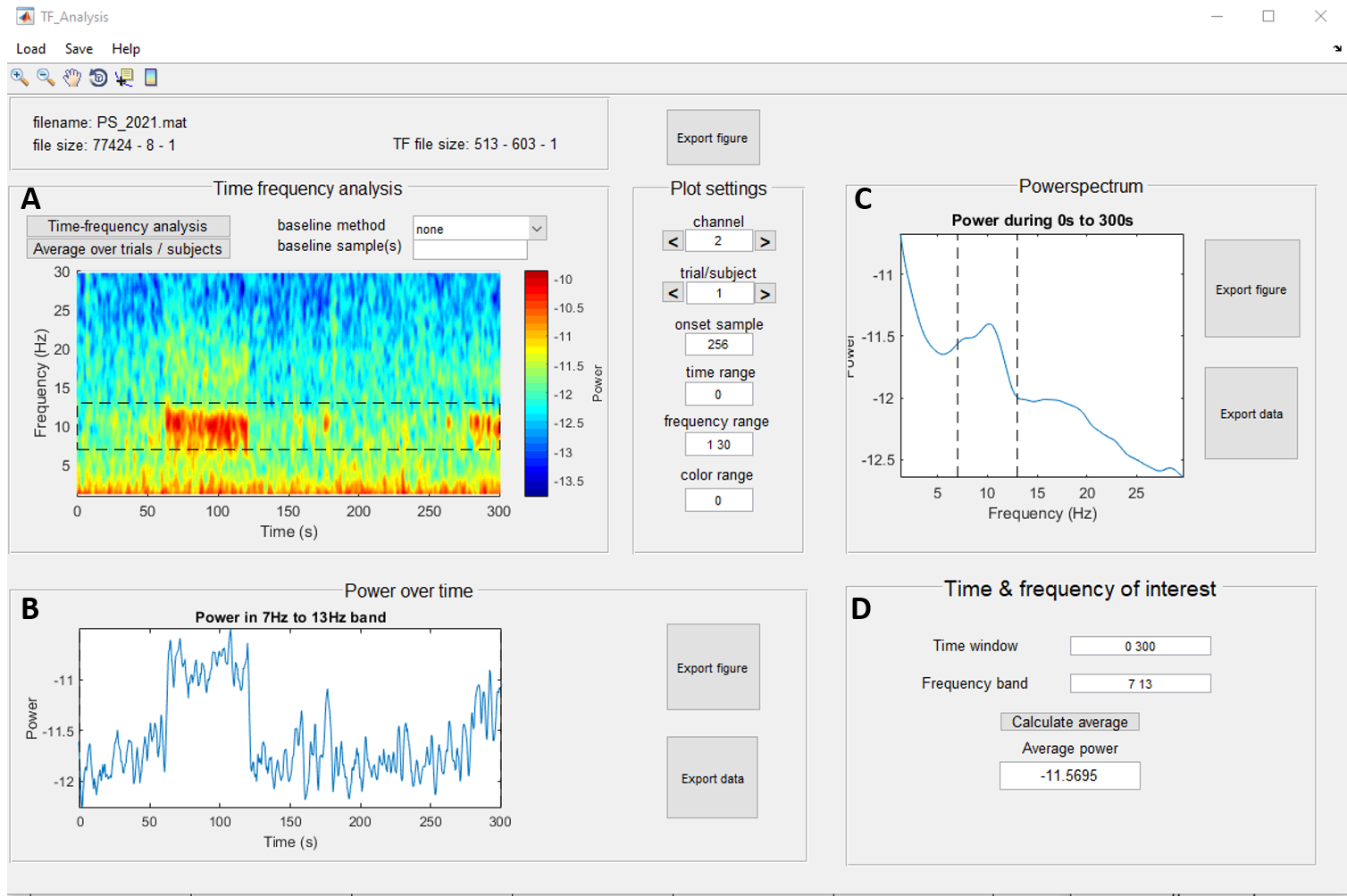
Task: Click the 'file size: 77424 - 8 - 1' text
Action: 105,145
